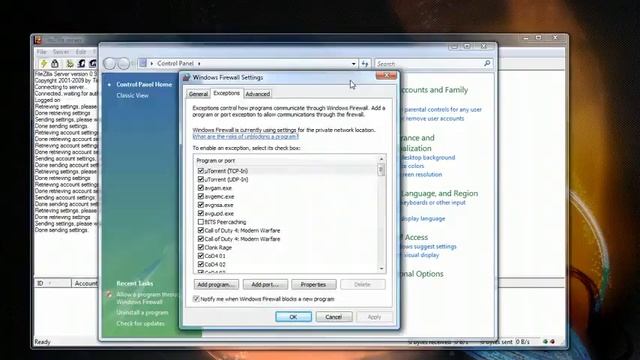Screen dimensions: 640x360
Task: Click the exceptions list scrollbar thumb
Action: point(381,169)
